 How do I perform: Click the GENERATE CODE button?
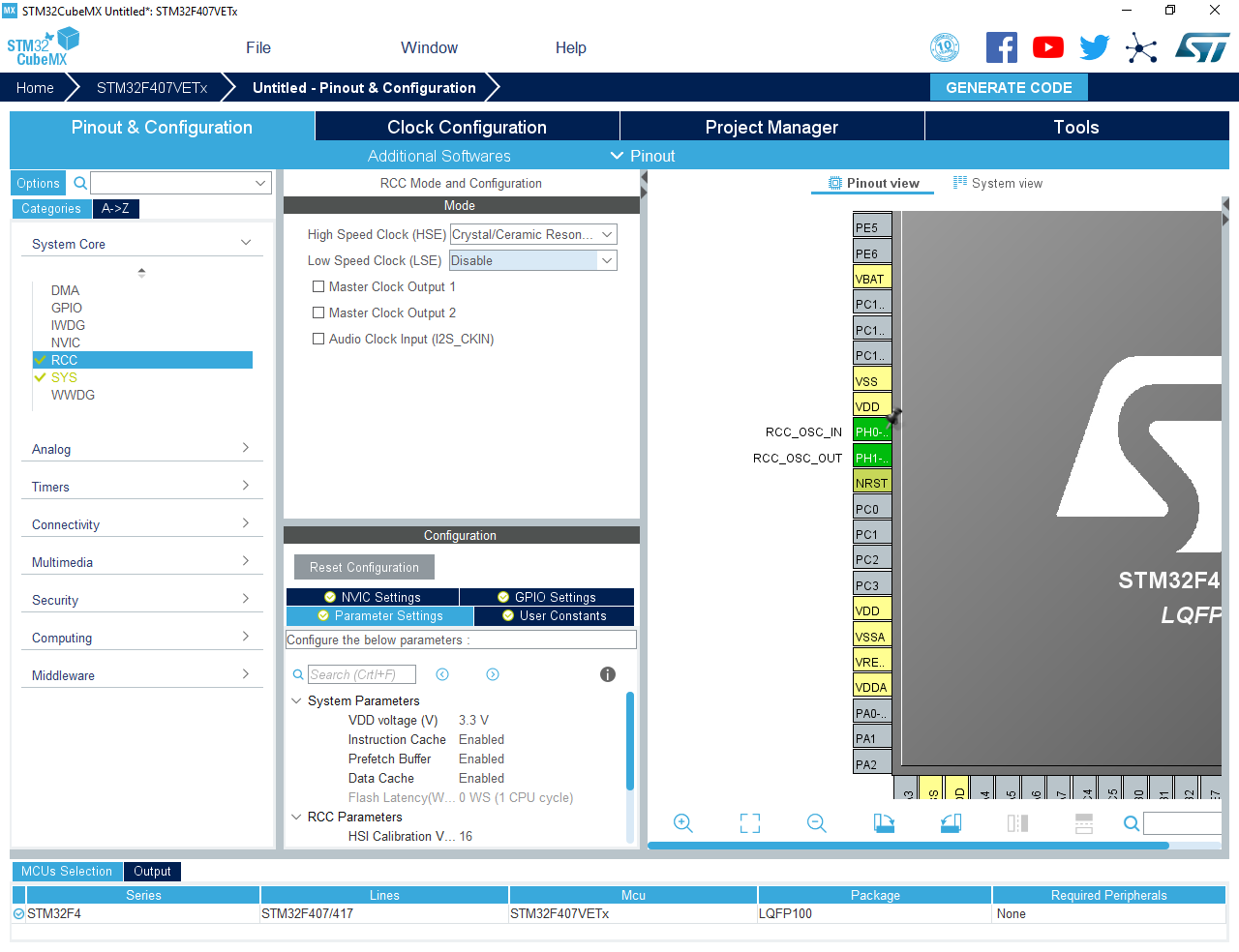point(1009,87)
